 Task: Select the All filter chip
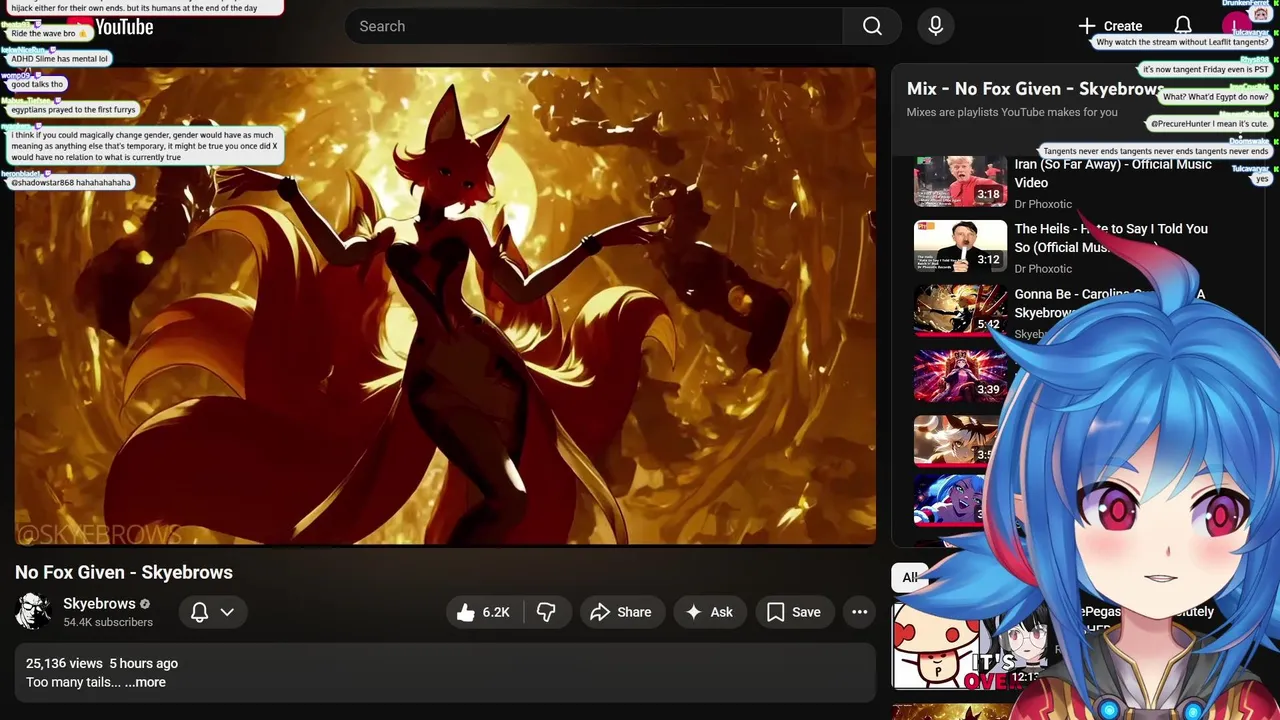click(909, 577)
